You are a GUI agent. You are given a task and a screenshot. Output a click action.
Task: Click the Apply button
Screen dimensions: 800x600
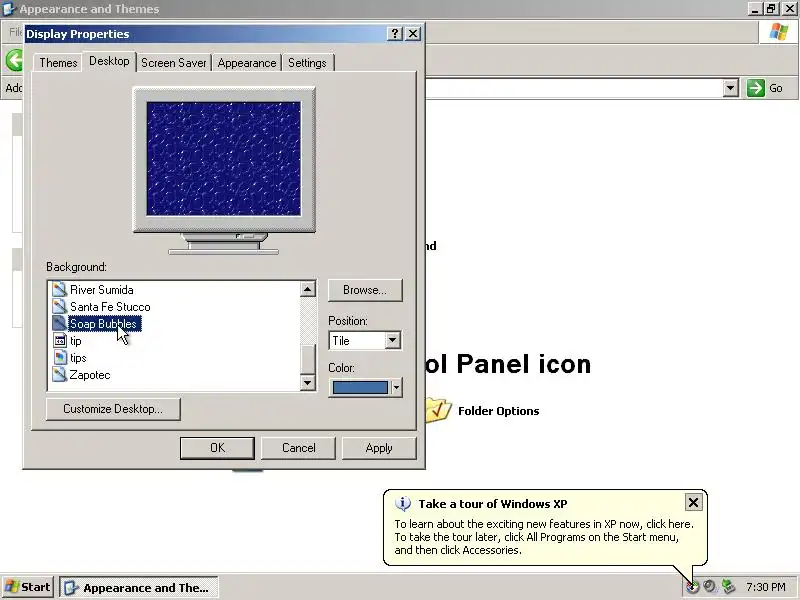click(x=379, y=448)
